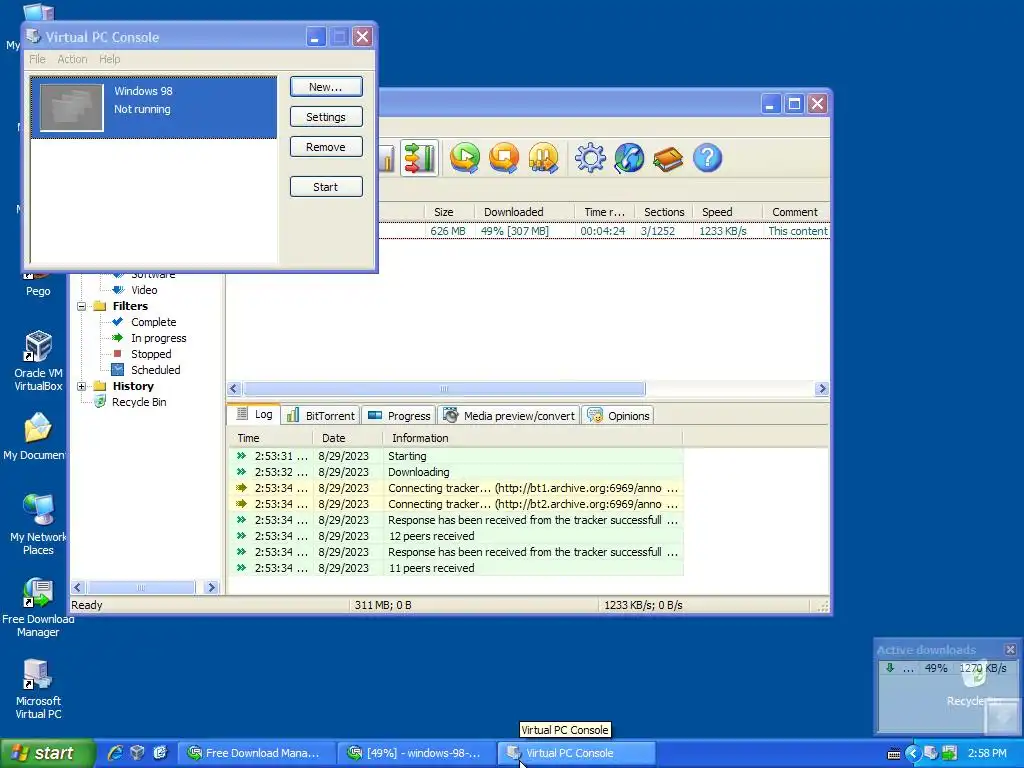Screen dimensions: 1024x768
Task: Switch to [49%] windows-98 taskbar button
Action: click(416, 753)
